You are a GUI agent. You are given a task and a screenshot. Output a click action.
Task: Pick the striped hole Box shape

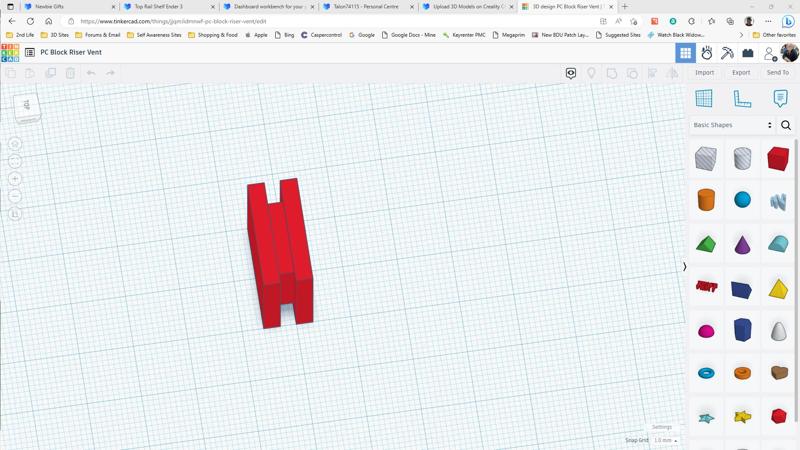tap(706, 159)
